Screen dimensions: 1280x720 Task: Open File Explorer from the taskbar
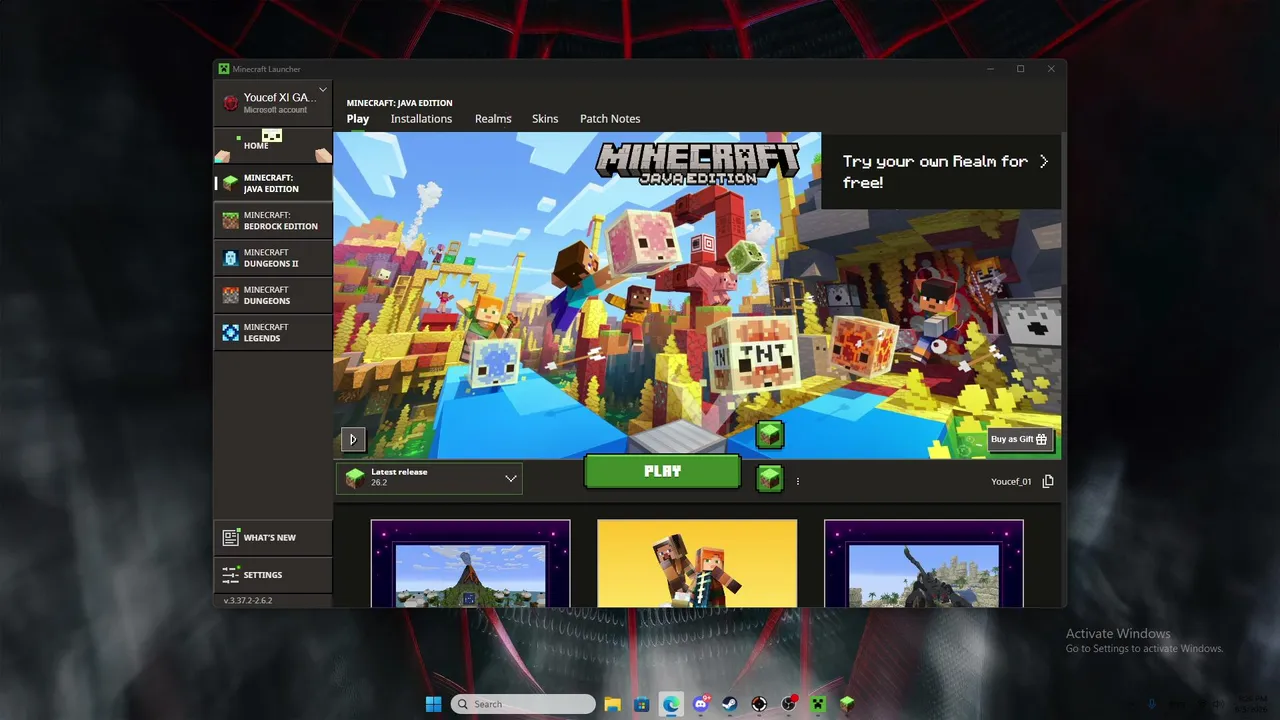[612, 704]
